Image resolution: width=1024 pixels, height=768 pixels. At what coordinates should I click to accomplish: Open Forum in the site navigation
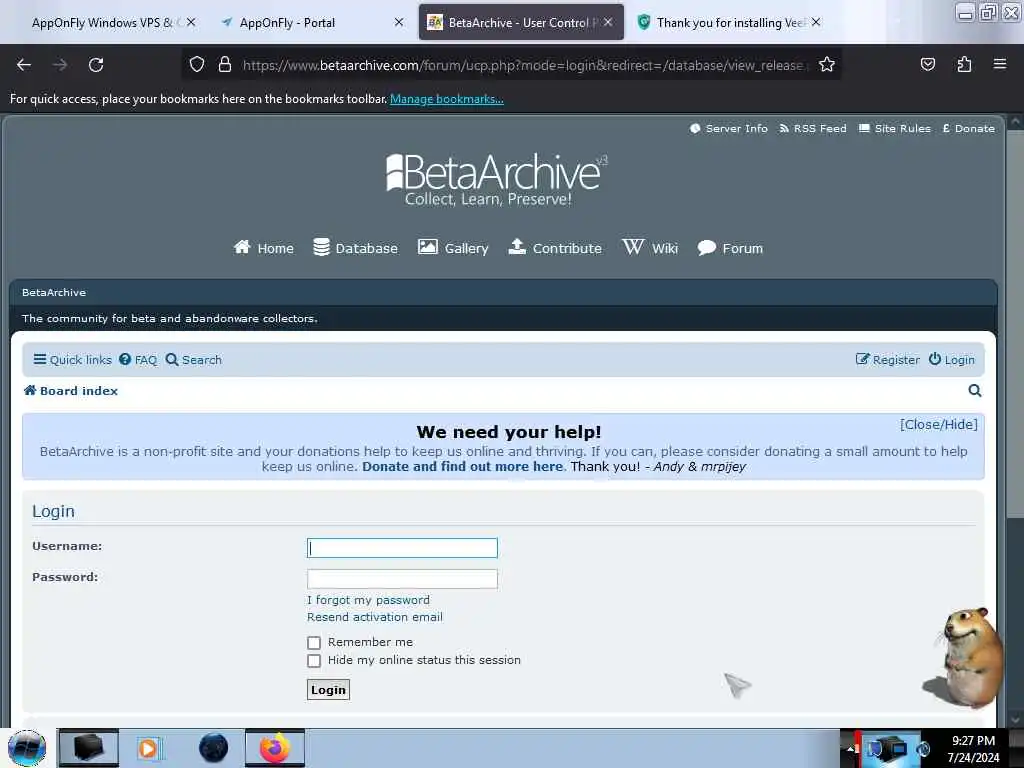(x=730, y=248)
